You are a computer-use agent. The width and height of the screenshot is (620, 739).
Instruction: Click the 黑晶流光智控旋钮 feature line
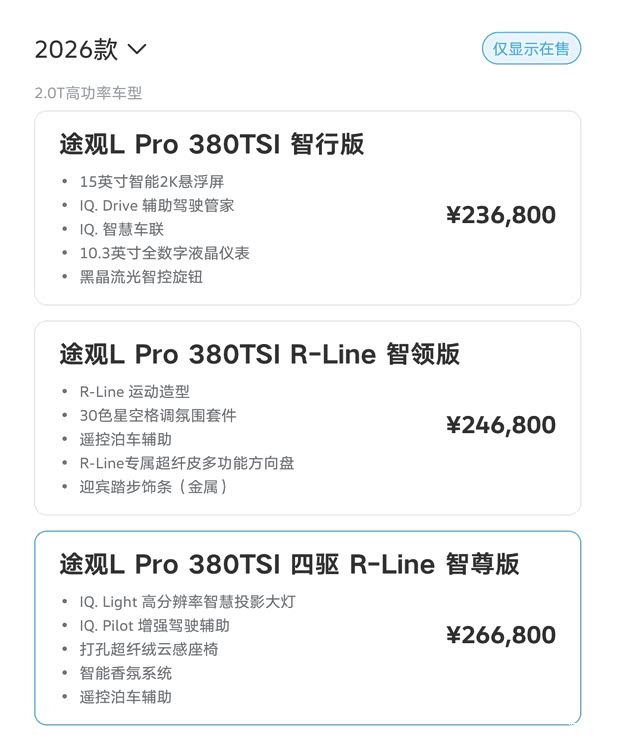tap(141, 277)
